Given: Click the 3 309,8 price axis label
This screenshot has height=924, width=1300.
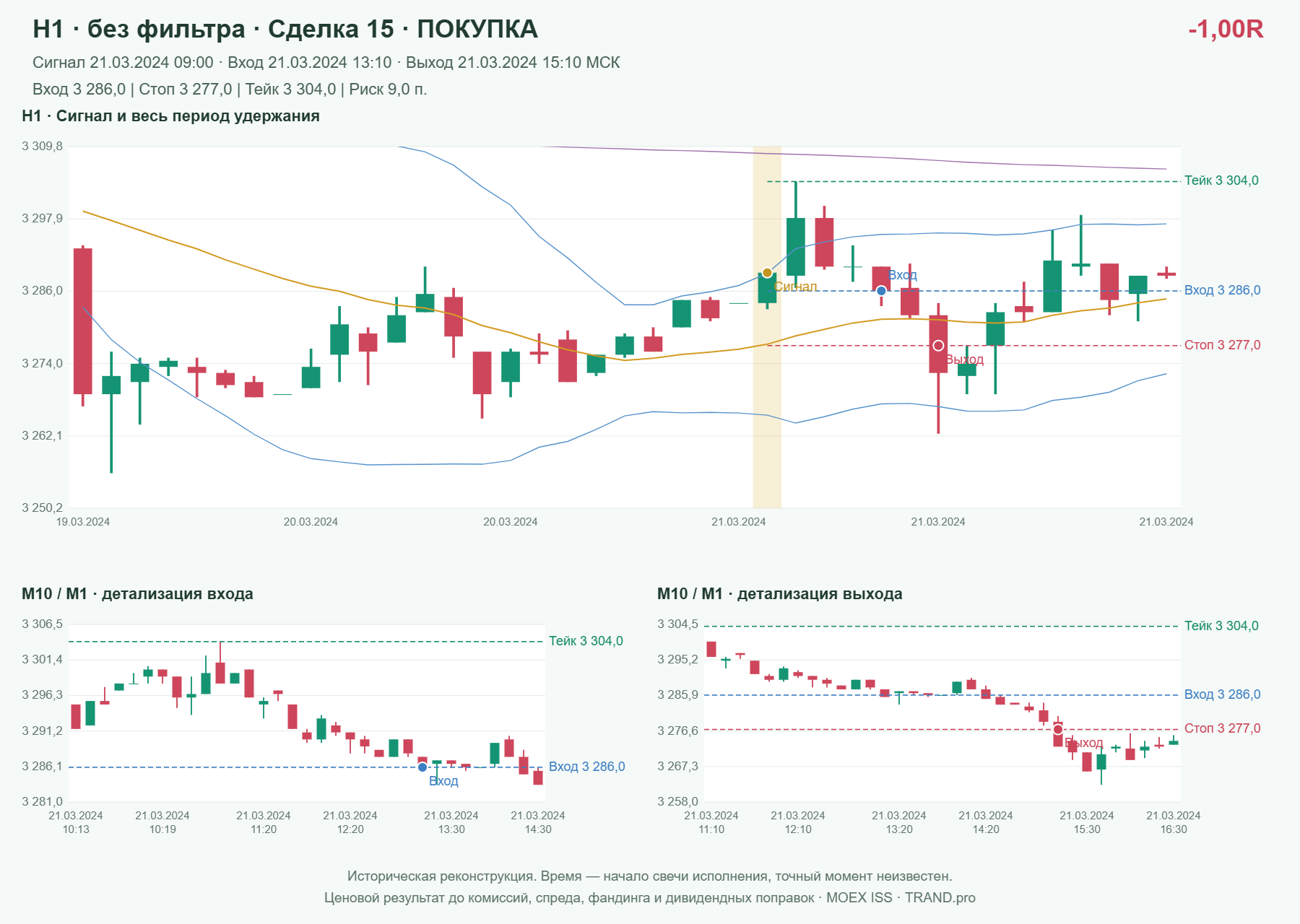Looking at the screenshot, I should (x=43, y=147).
